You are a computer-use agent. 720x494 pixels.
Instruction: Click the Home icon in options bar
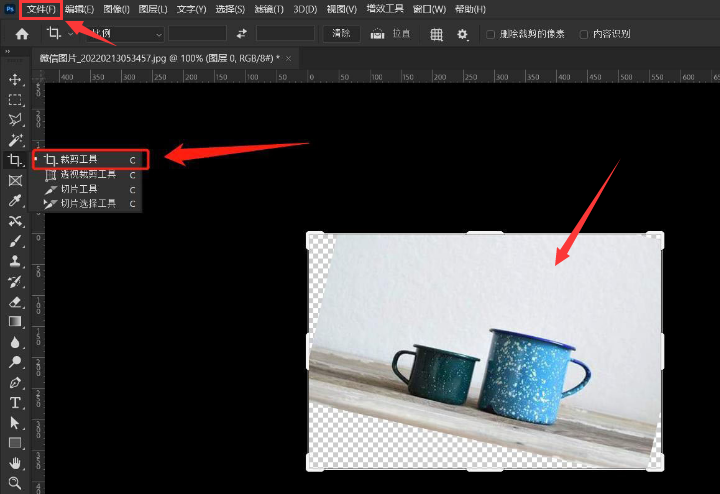click(22, 34)
